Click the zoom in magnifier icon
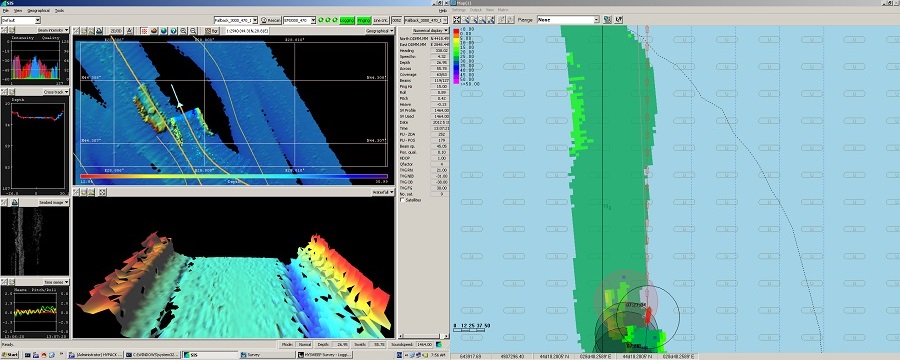This screenshot has height=360, width=900. (x=183, y=30)
